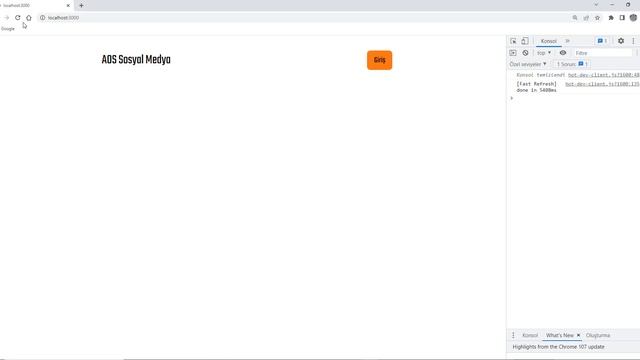
Task: Open the profile avatar icon
Action: pos(633,18)
